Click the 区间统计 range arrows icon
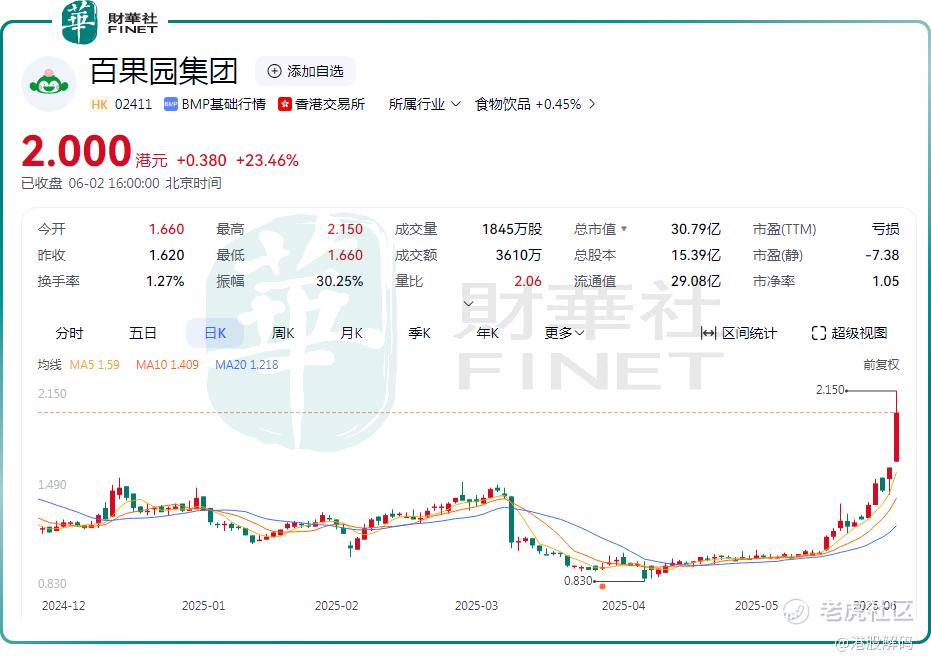The image size is (931, 664). (708, 333)
